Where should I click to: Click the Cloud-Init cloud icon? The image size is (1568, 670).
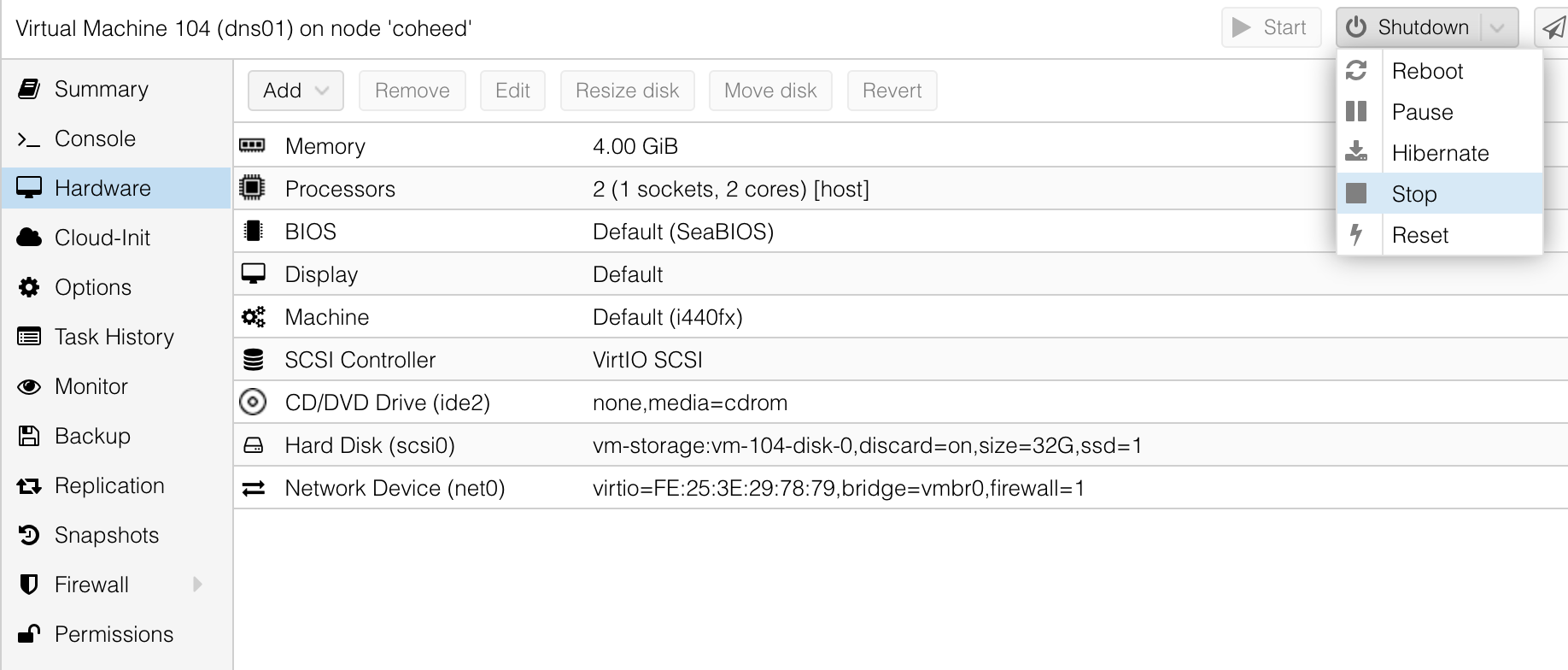(29, 238)
